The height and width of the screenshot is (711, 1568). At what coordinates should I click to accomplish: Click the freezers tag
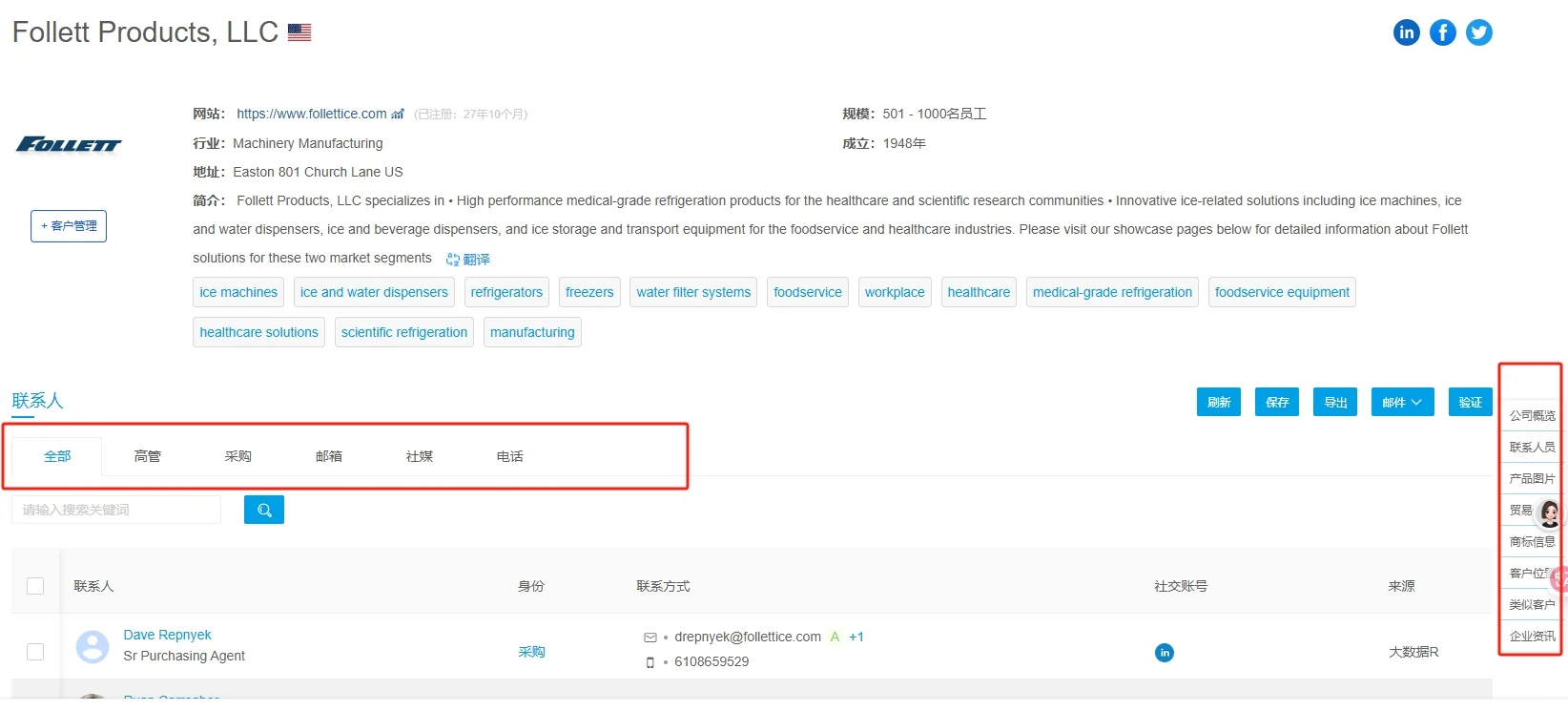(589, 292)
